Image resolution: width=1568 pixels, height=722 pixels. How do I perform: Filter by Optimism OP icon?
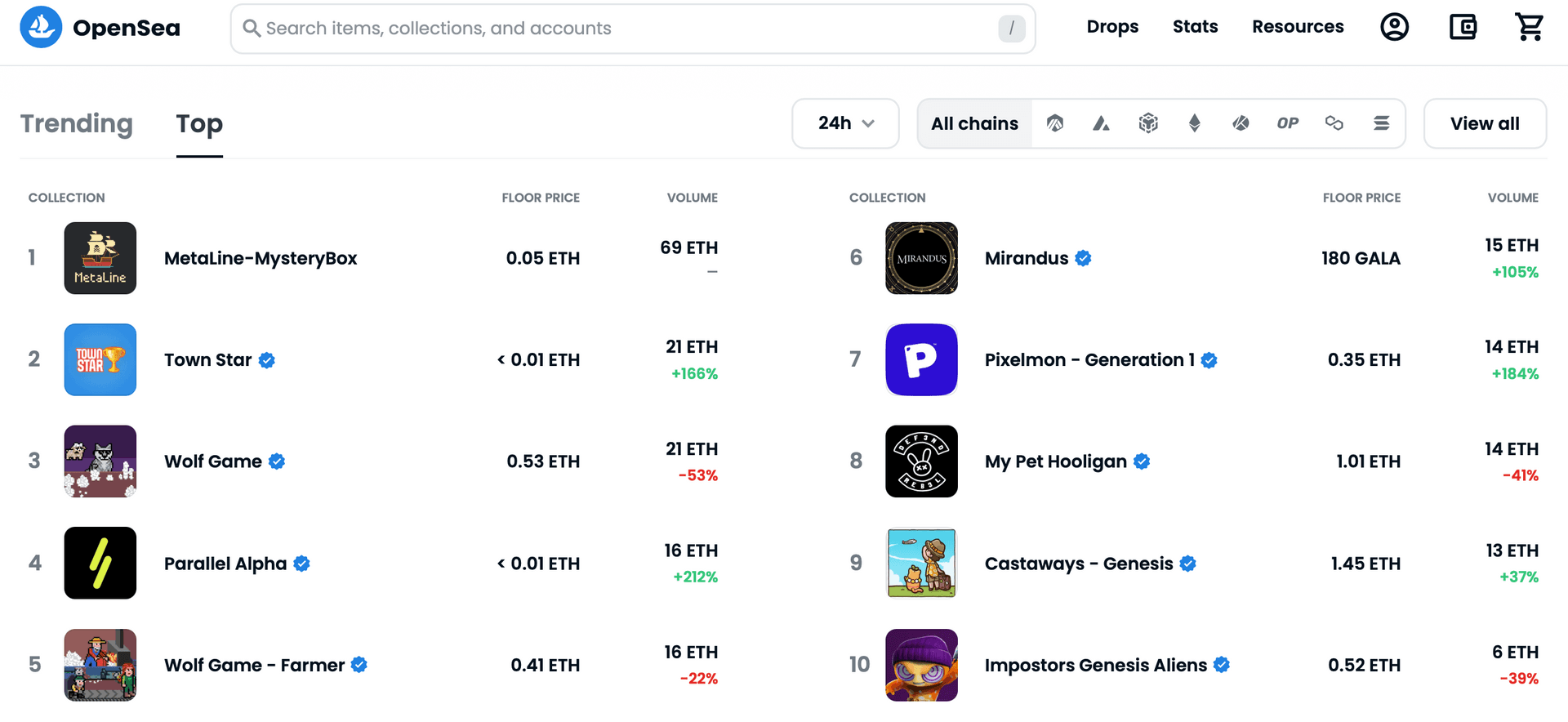1288,123
